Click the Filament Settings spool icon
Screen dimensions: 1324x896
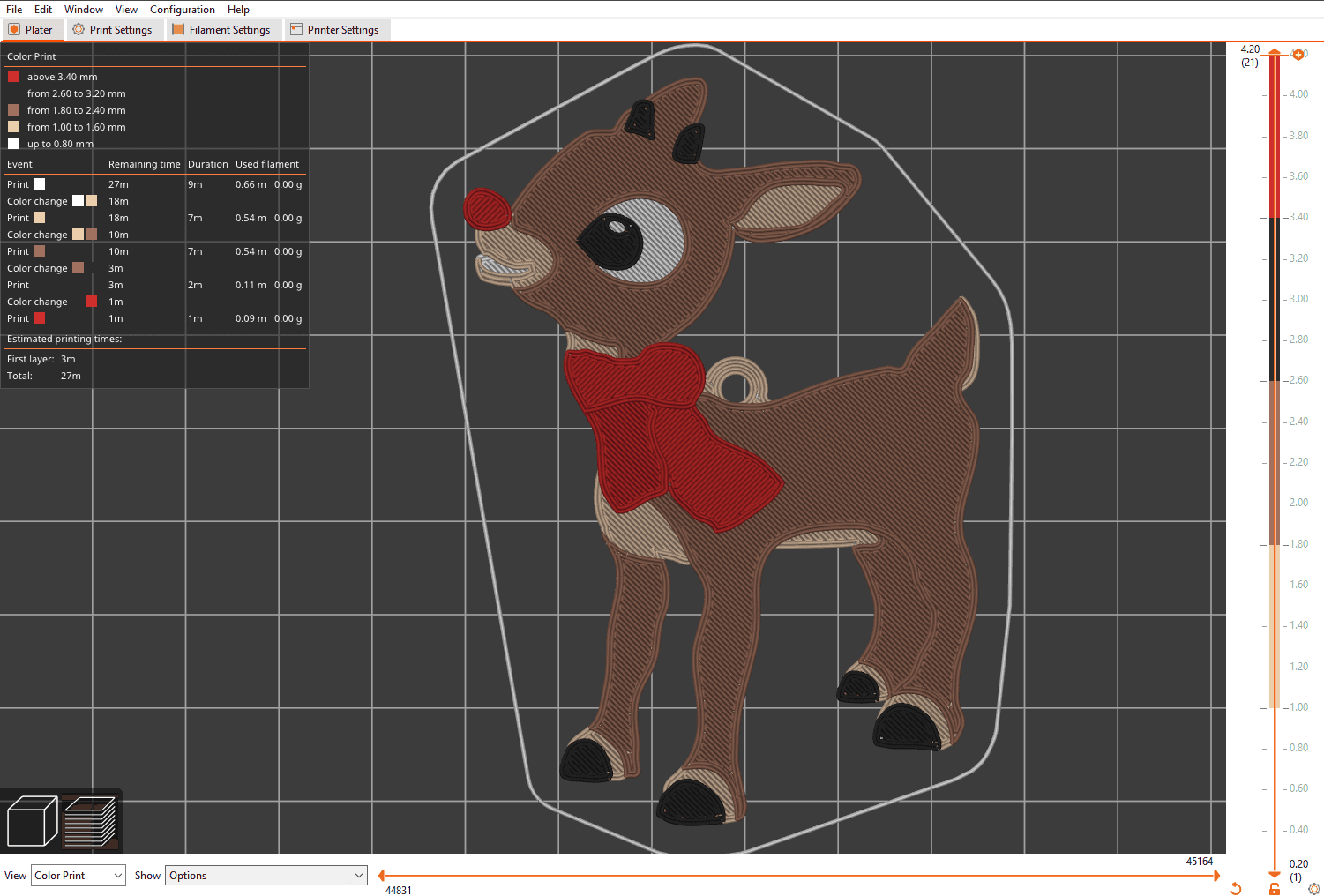point(178,29)
